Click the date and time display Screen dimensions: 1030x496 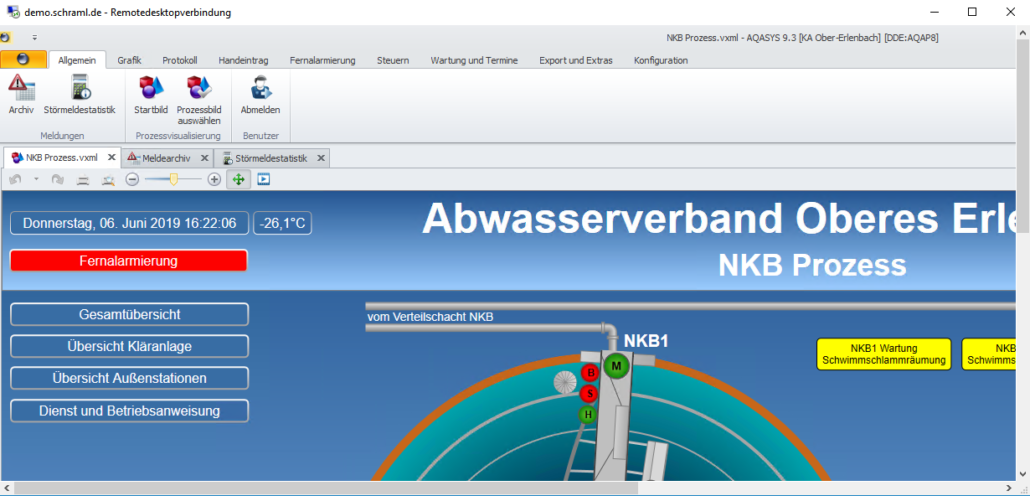(129, 223)
